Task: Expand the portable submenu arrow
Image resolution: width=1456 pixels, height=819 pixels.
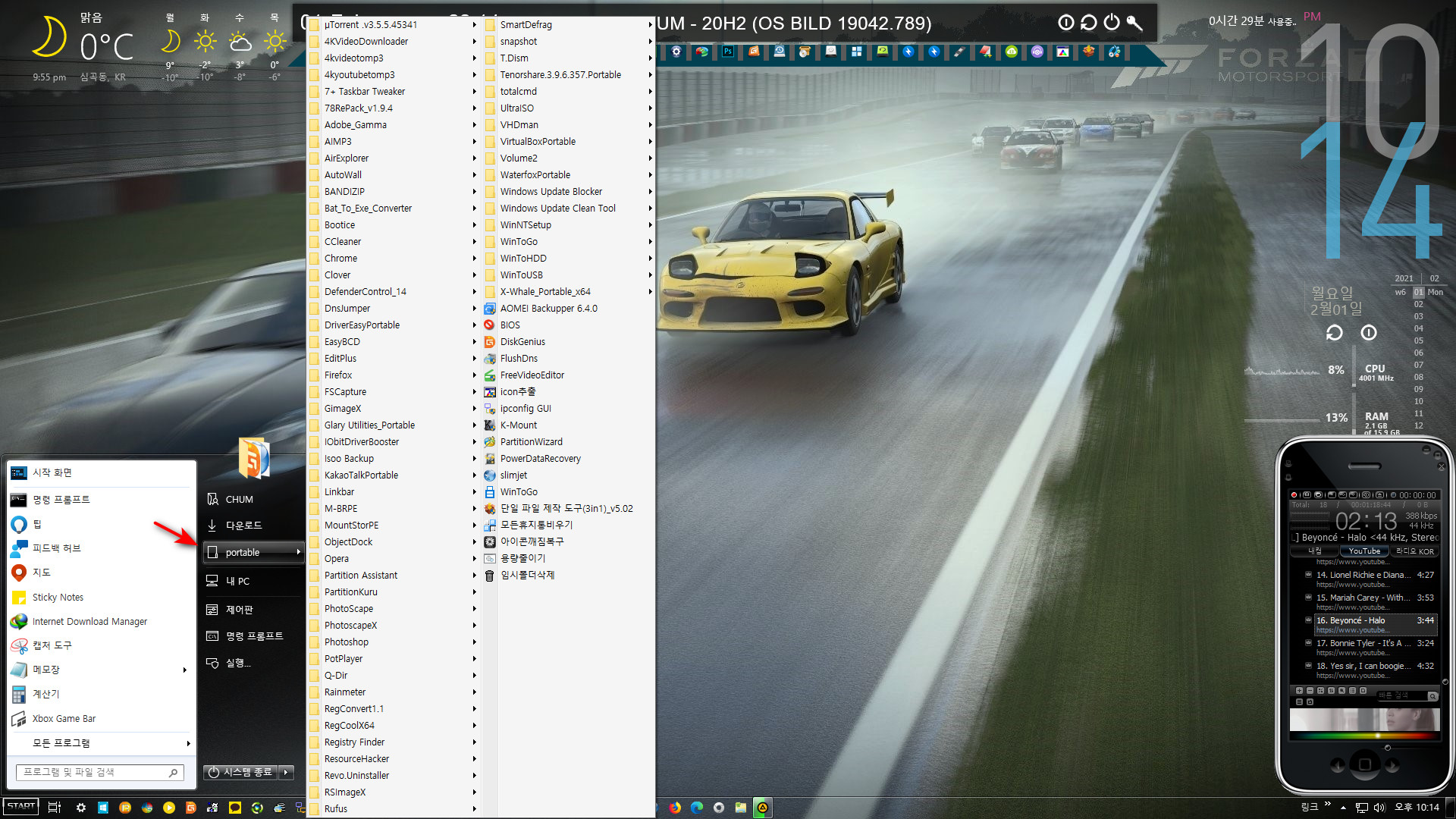Action: click(298, 552)
